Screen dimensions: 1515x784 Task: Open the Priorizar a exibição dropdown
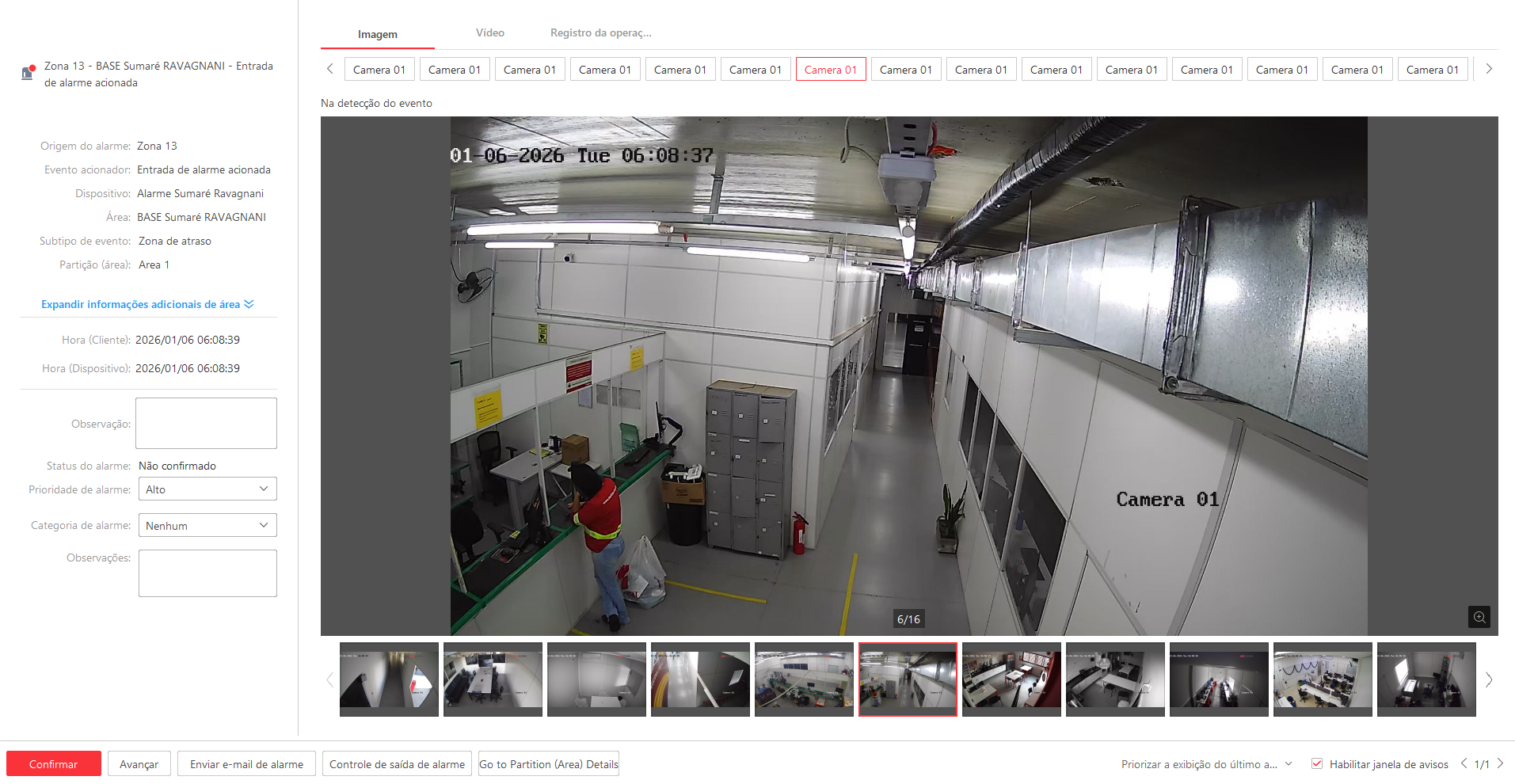[1206, 764]
